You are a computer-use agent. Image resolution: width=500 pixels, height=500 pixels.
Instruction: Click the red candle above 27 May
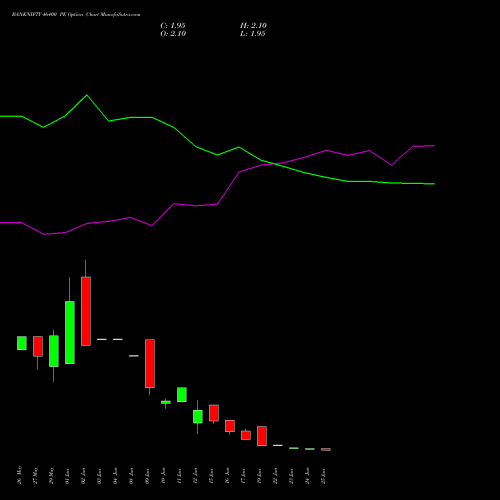(x=38, y=346)
